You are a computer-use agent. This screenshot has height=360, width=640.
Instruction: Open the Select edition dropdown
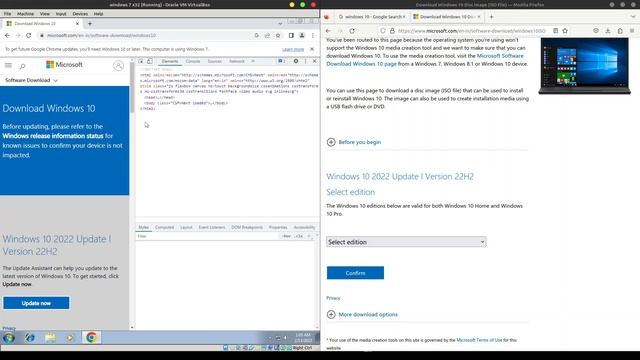point(406,242)
